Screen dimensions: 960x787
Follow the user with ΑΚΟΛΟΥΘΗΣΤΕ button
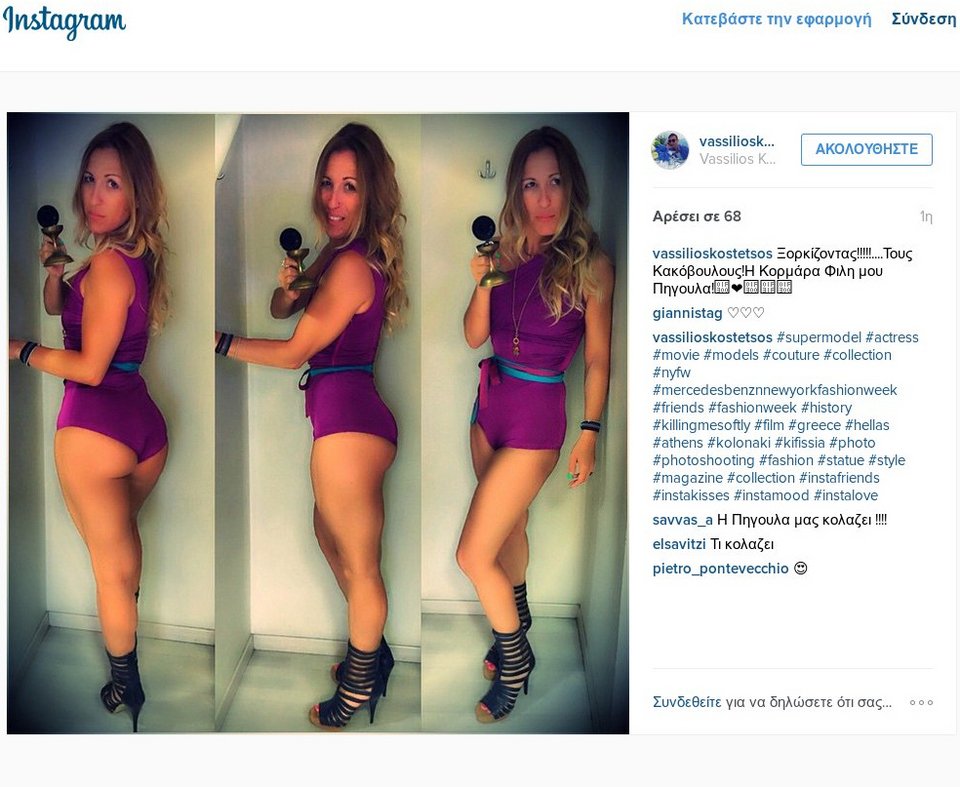click(x=866, y=149)
